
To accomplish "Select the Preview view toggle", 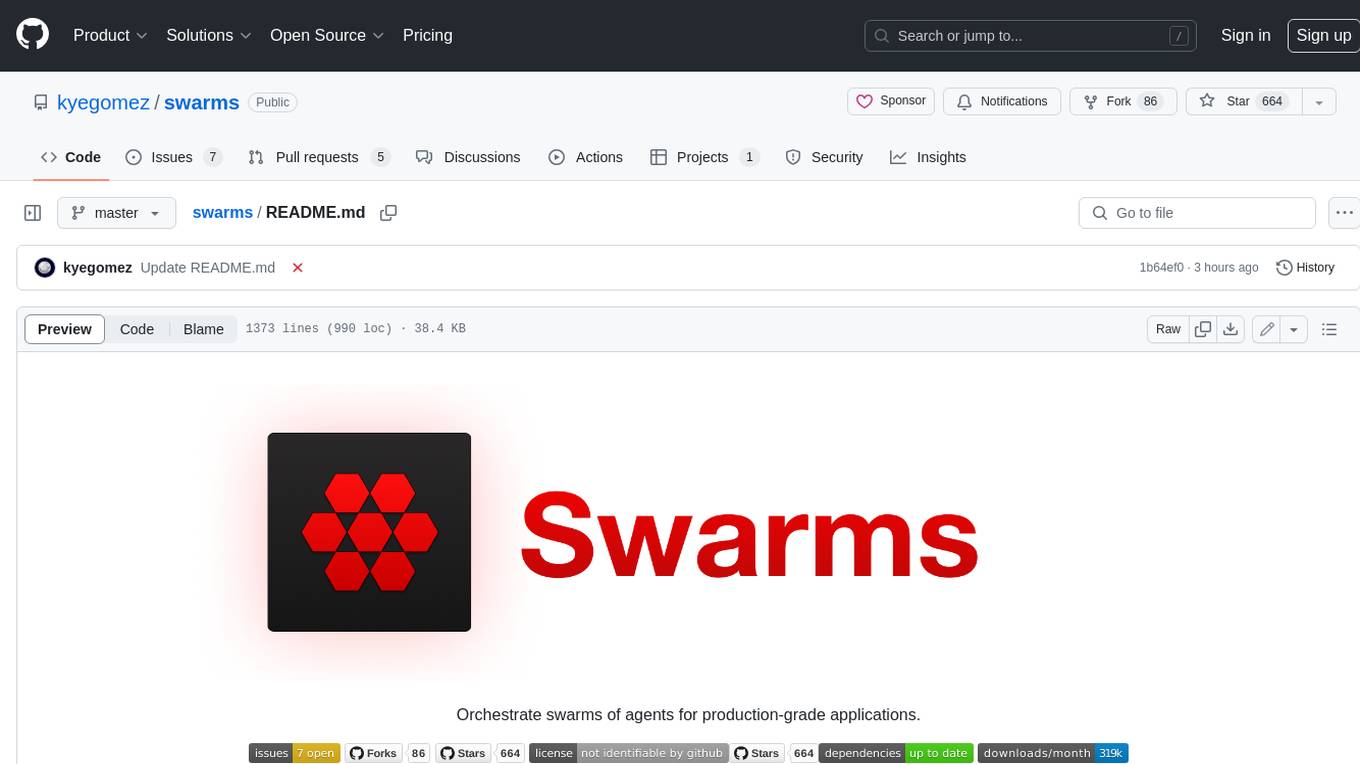I will [65, 329].
